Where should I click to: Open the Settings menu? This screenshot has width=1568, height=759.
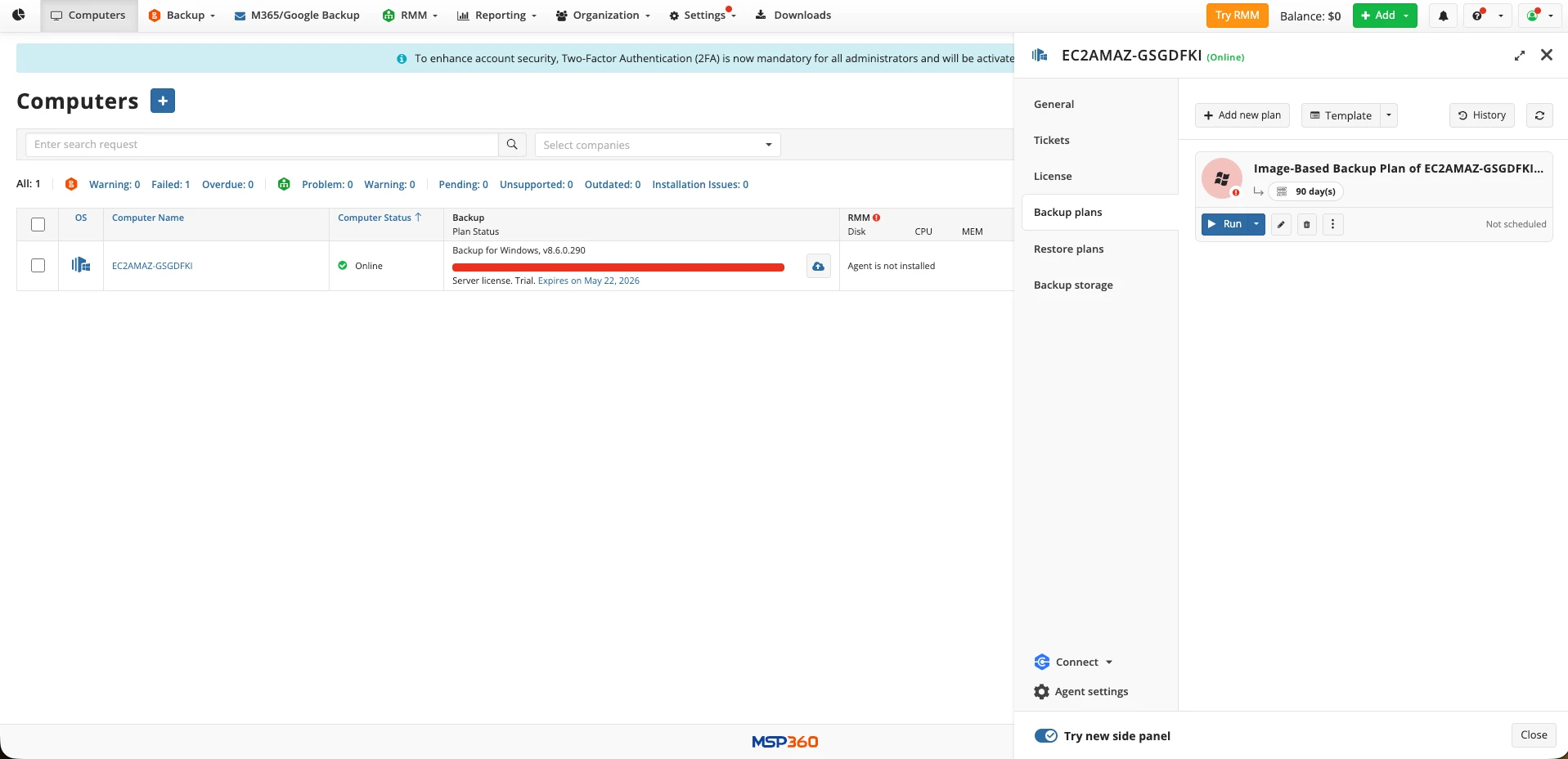[703, 16]
